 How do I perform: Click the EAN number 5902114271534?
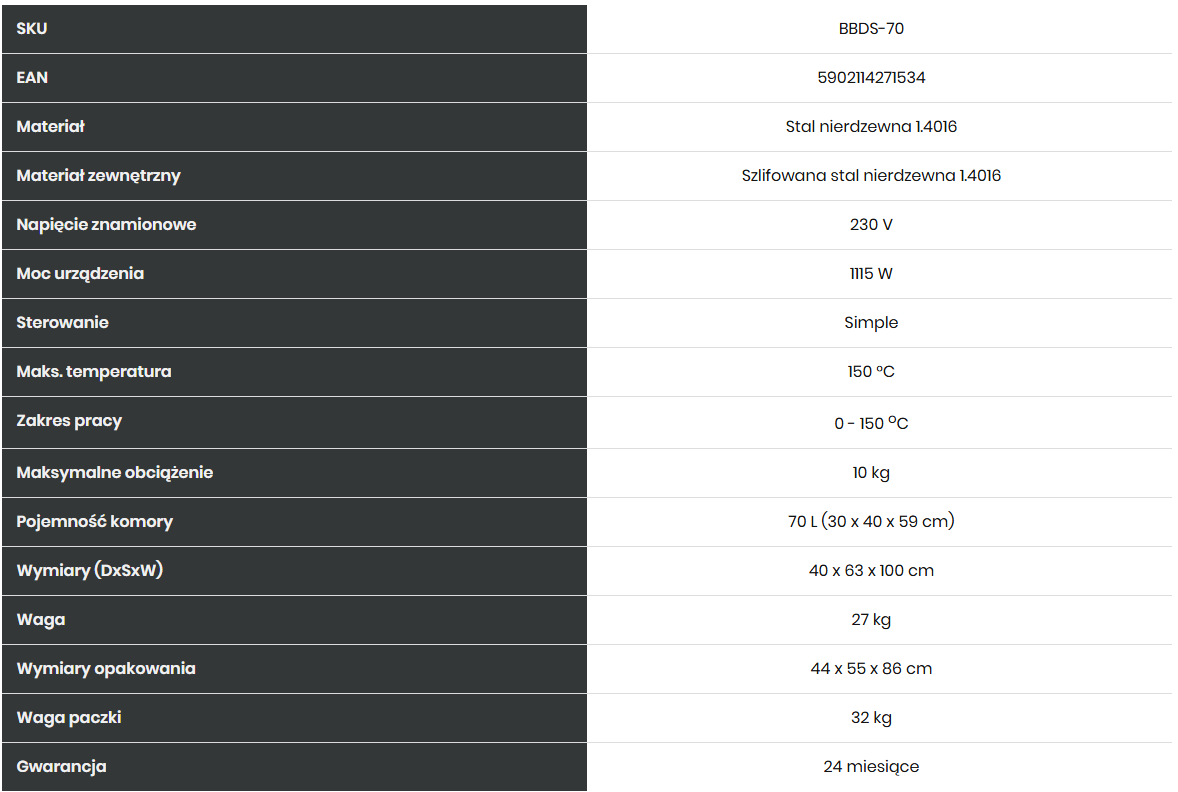coord(871,77)
